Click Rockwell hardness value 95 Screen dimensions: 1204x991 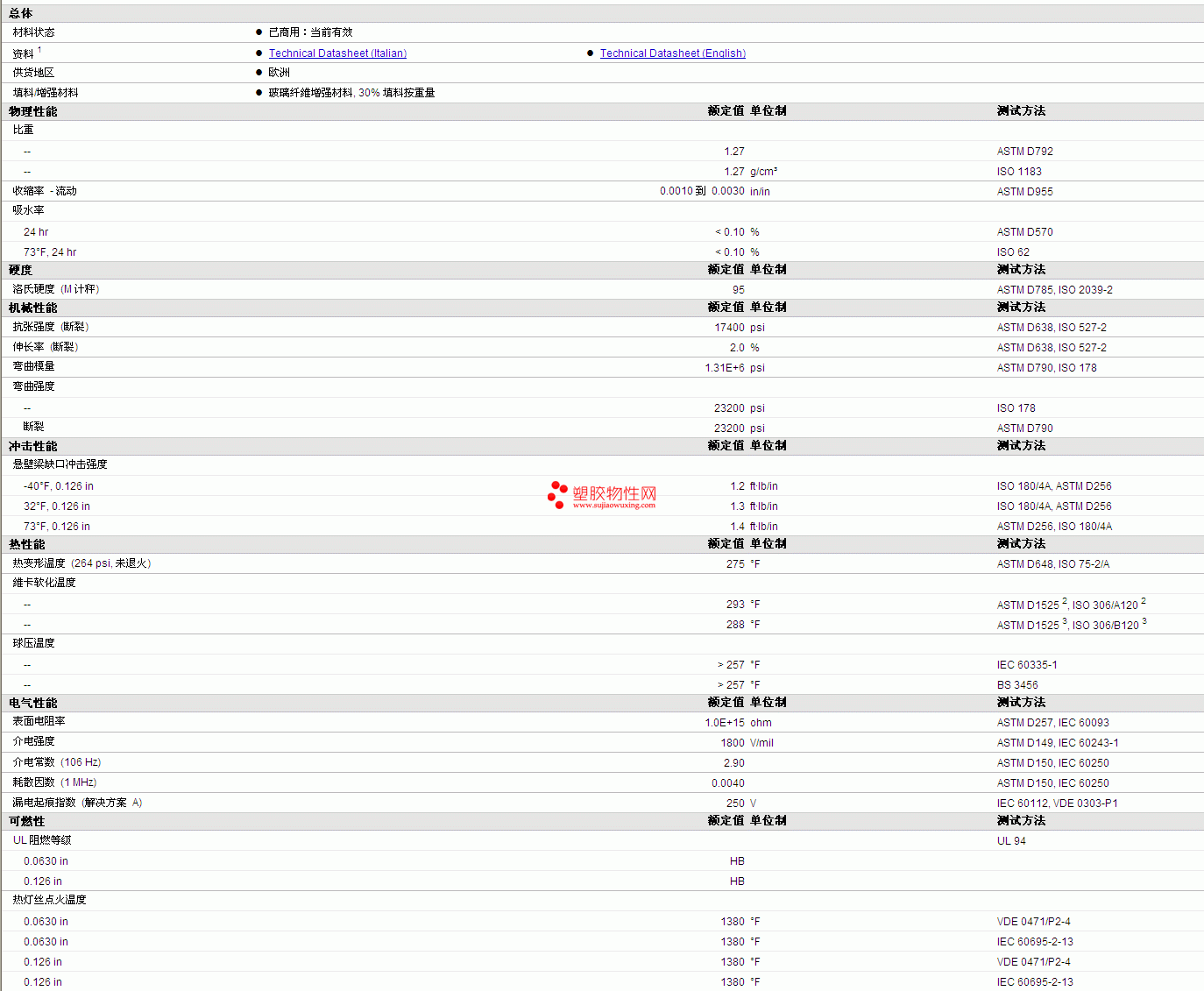click(739, 290)
